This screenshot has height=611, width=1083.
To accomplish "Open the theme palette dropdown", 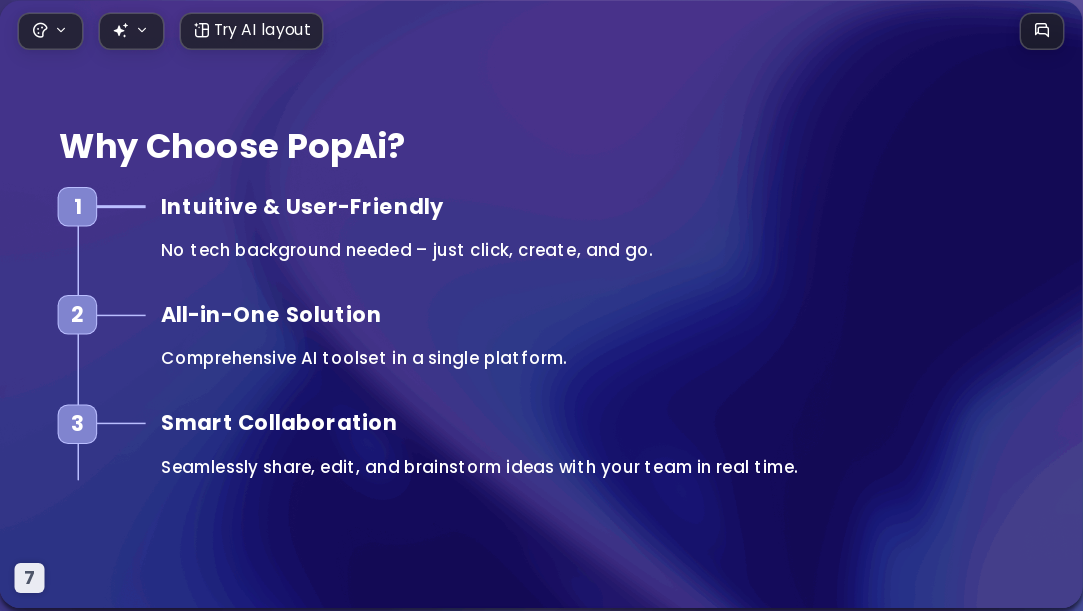I will (x=50, y=31).
